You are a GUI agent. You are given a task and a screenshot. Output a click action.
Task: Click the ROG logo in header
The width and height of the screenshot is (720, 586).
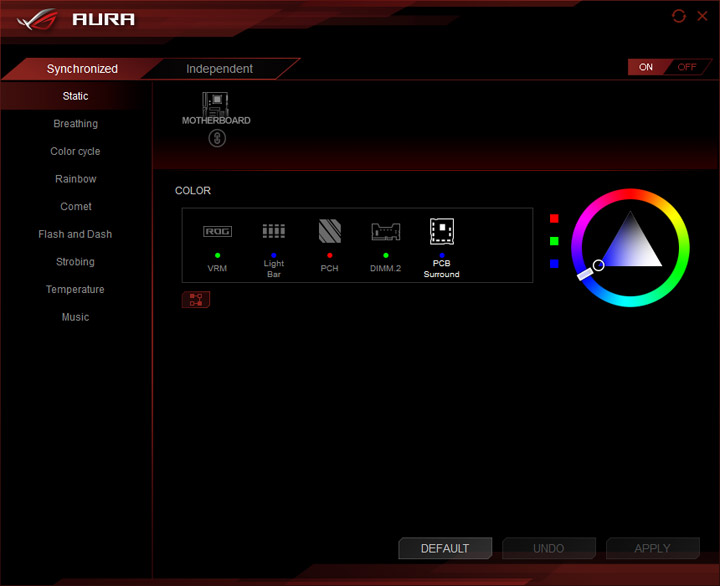pyautogui.click(x=38, y=19)
